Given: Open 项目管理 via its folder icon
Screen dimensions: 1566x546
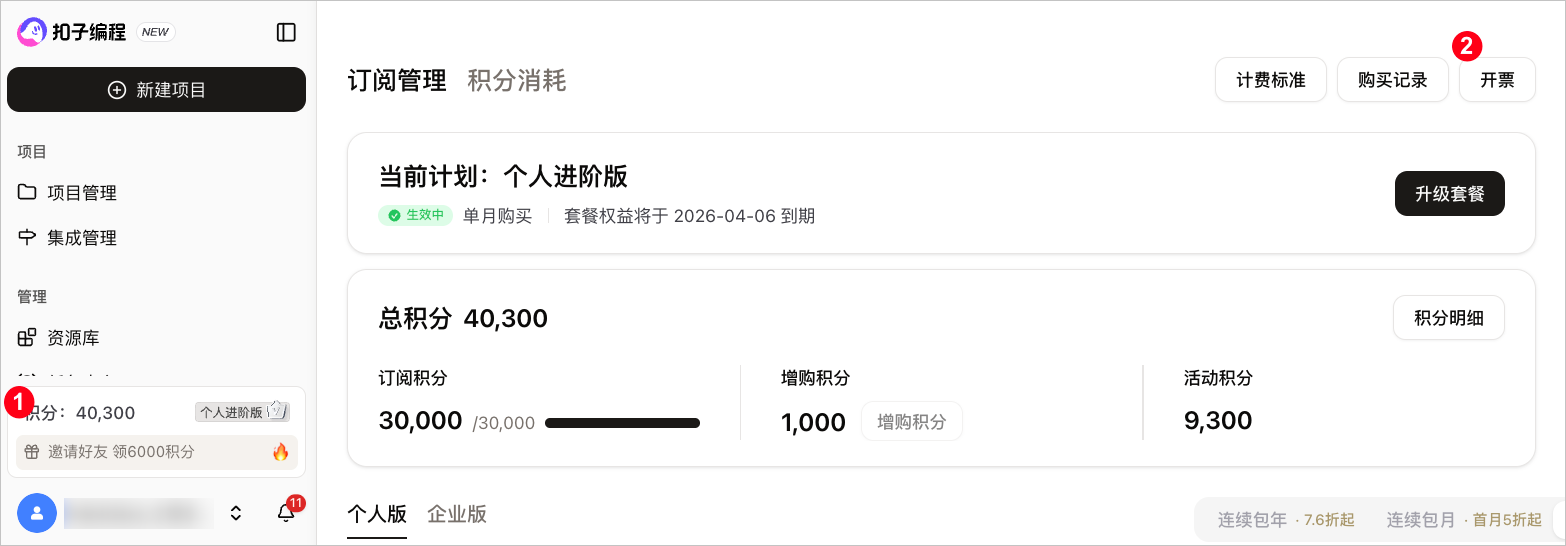Looking at the screenshot, I should 28,192.
